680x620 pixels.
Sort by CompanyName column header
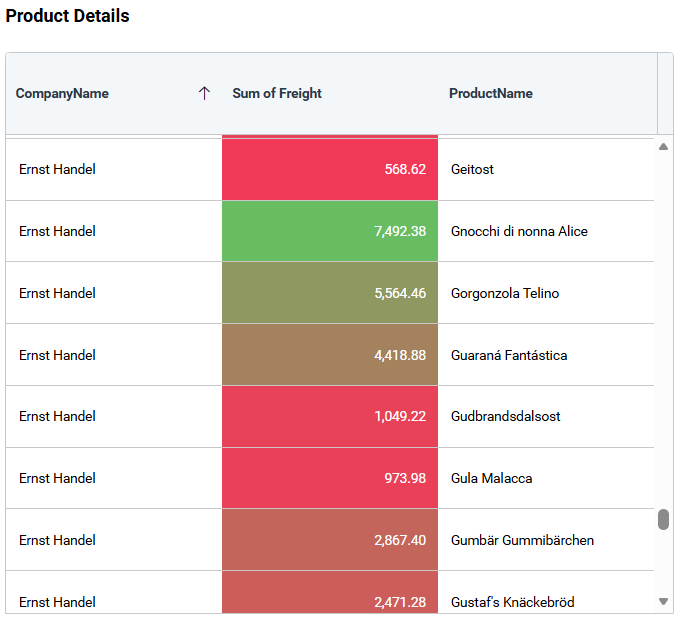click(x=63, y=93)
